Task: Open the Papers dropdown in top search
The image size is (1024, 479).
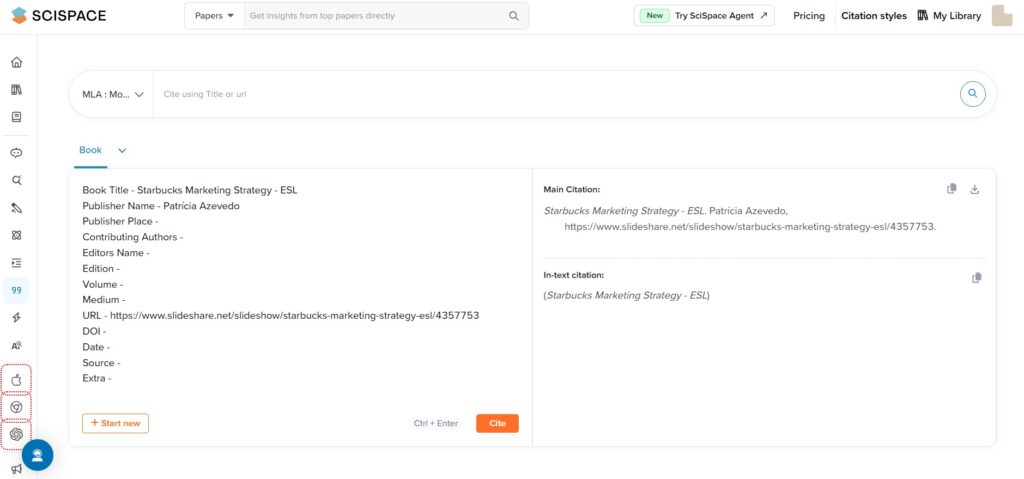Action: click(214, 16)
